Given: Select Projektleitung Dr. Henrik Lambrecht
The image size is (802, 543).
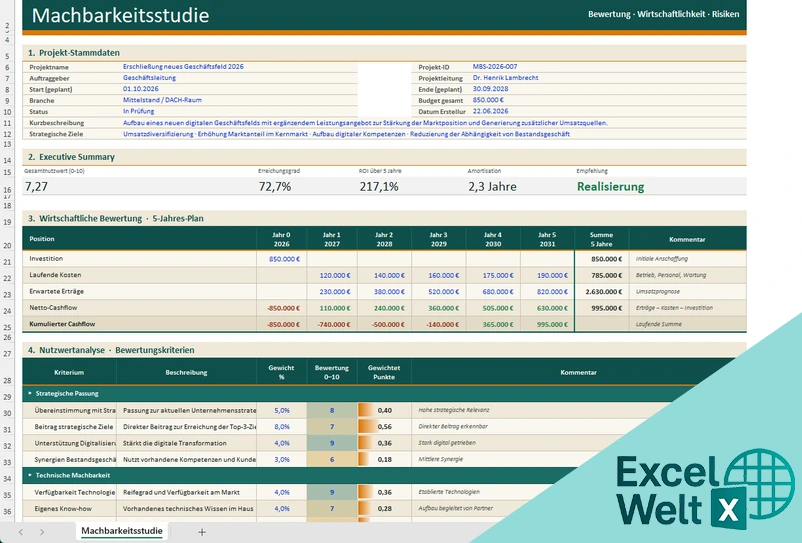Looking at the screenshot, I should point(505,78).
